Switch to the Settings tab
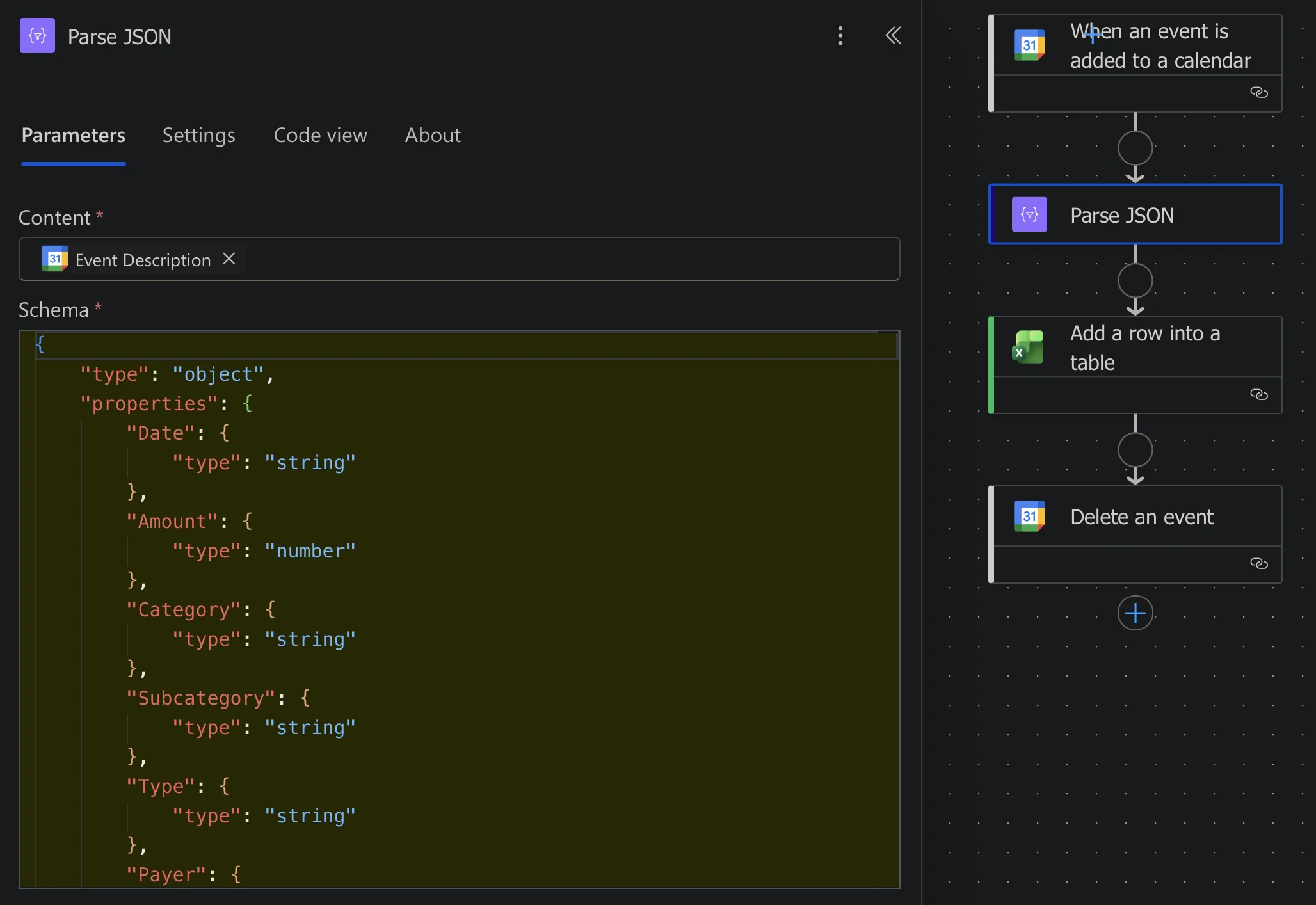 pos(198,135)
